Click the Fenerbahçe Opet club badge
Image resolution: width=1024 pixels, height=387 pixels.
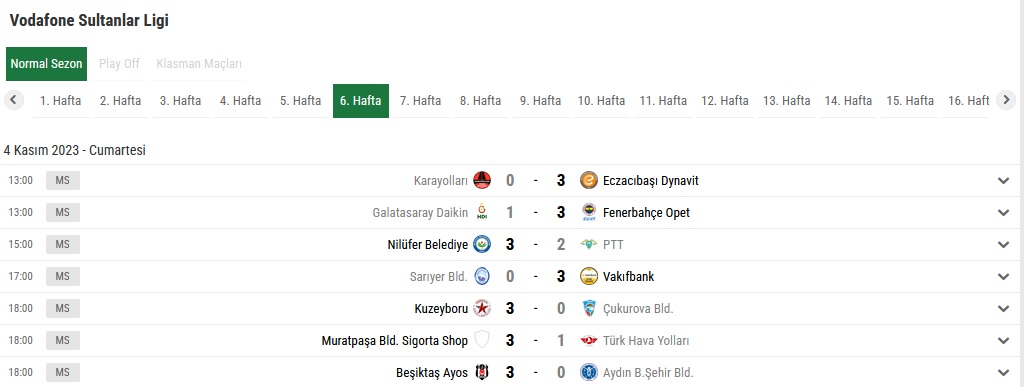point(589,212)
